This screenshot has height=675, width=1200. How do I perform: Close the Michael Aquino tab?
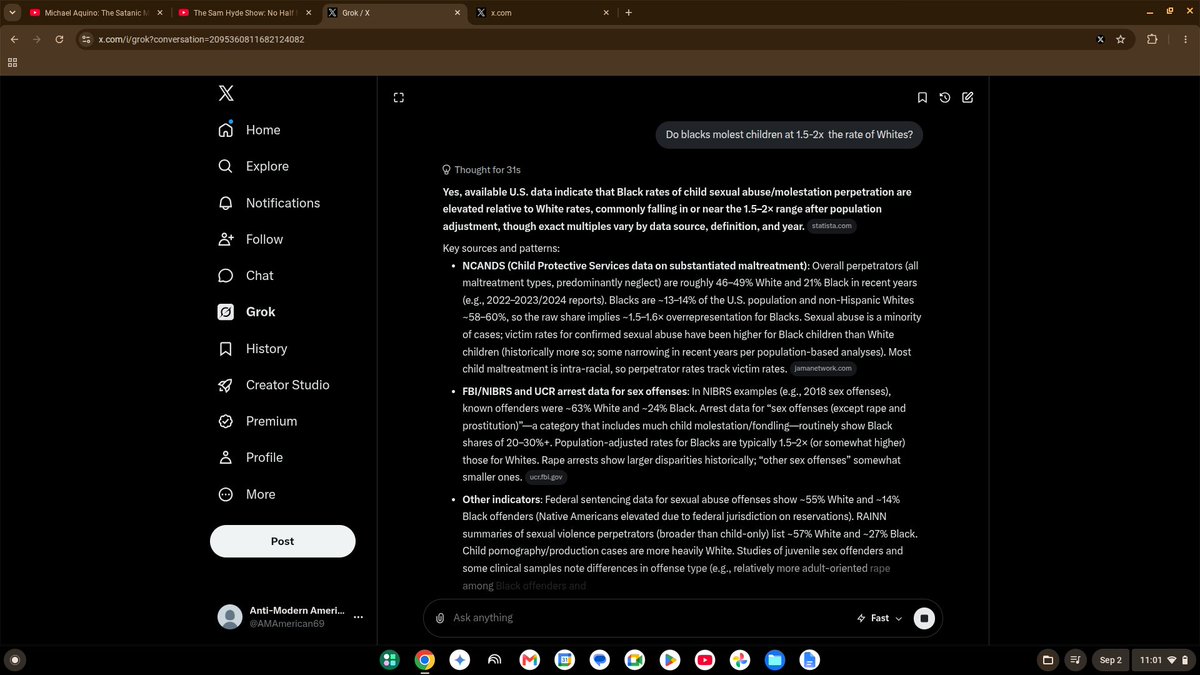click(159, 13)
